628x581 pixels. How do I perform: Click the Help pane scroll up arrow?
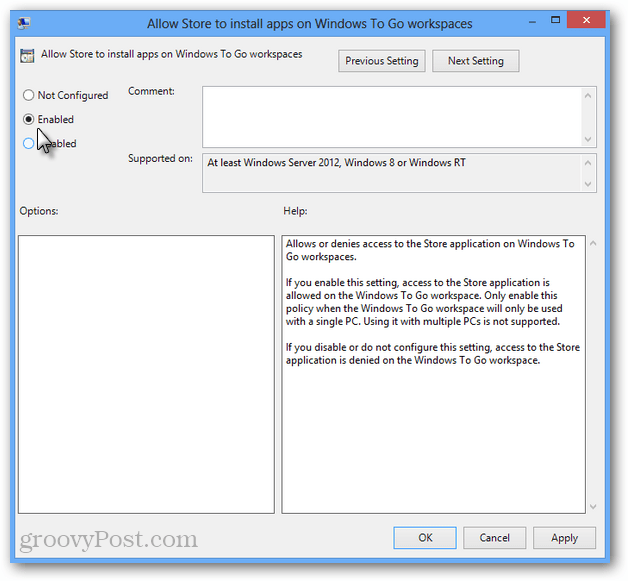(x=593, y=243)
